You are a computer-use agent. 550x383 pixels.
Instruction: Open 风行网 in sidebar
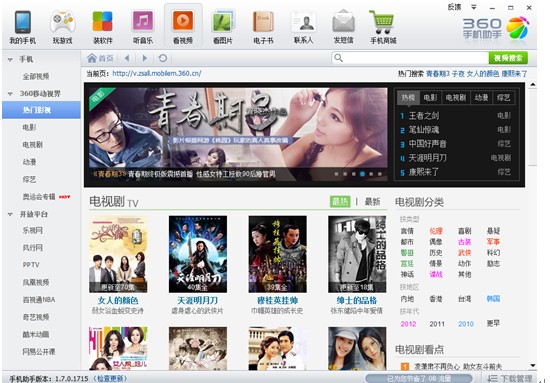[x=33, y=248]
